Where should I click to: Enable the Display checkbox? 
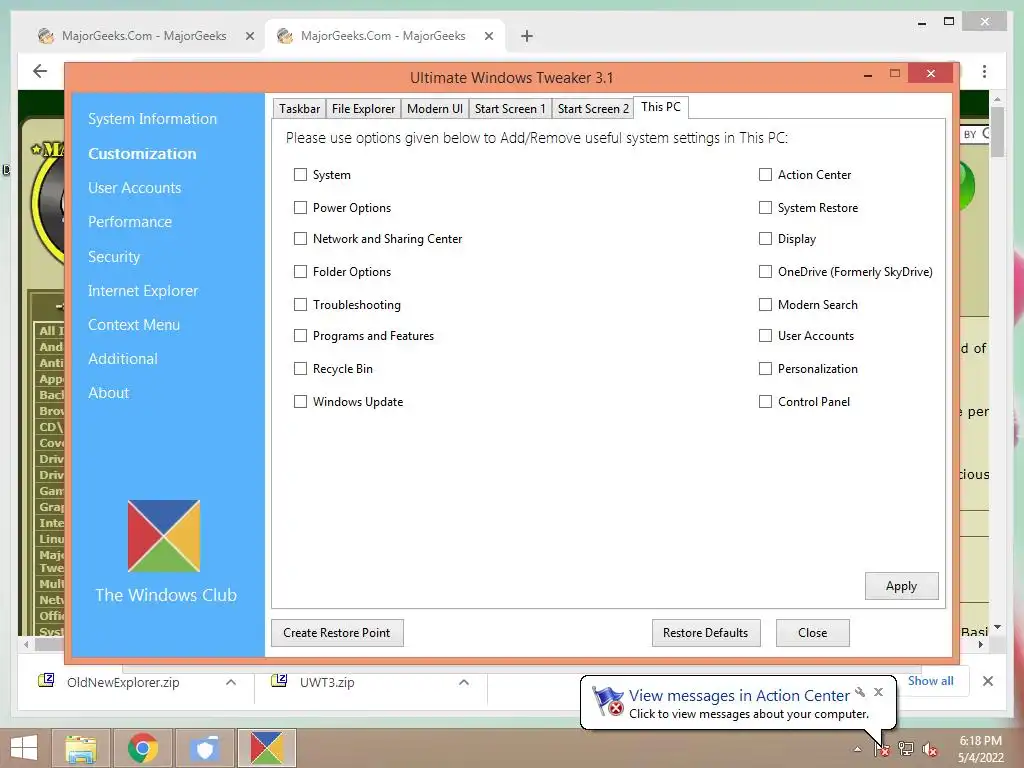click(765, 238)
